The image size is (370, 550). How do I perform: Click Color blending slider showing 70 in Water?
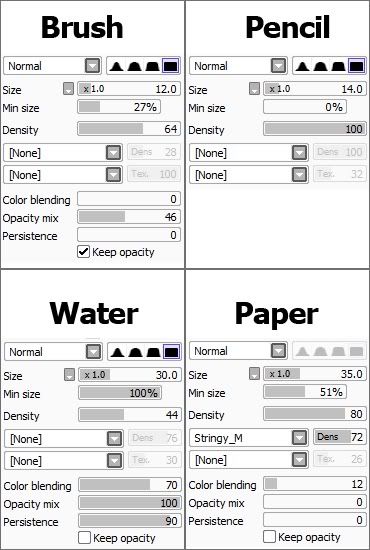130,485
